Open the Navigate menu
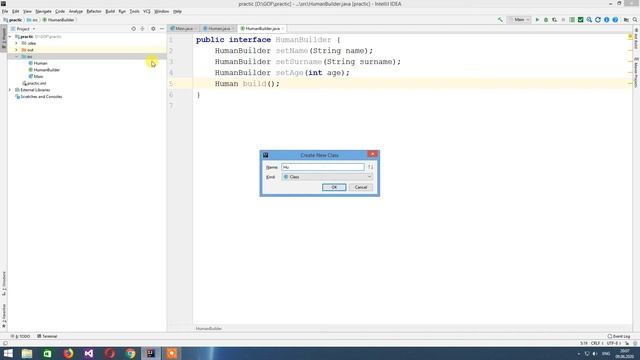640x360 pixels. (43, 11)
